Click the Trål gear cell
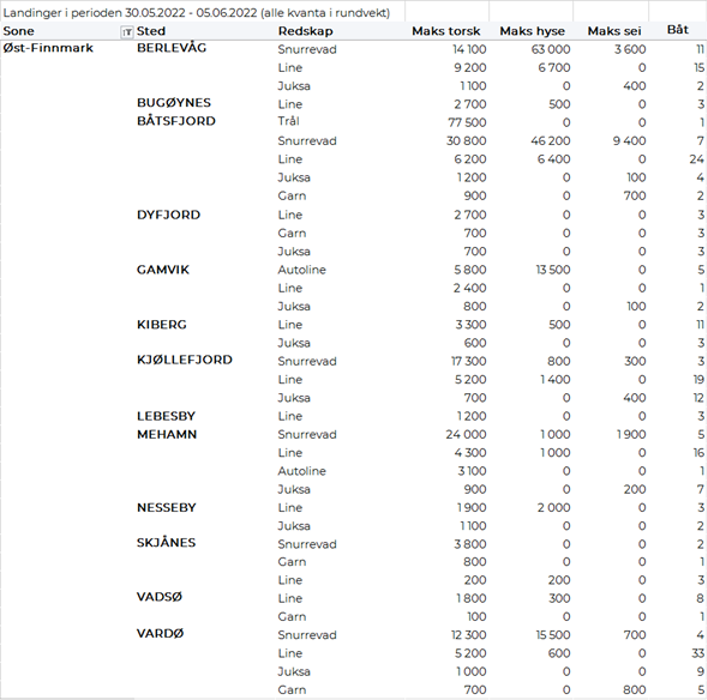Screen dimensions: 707x700 [x=288, y=122]
